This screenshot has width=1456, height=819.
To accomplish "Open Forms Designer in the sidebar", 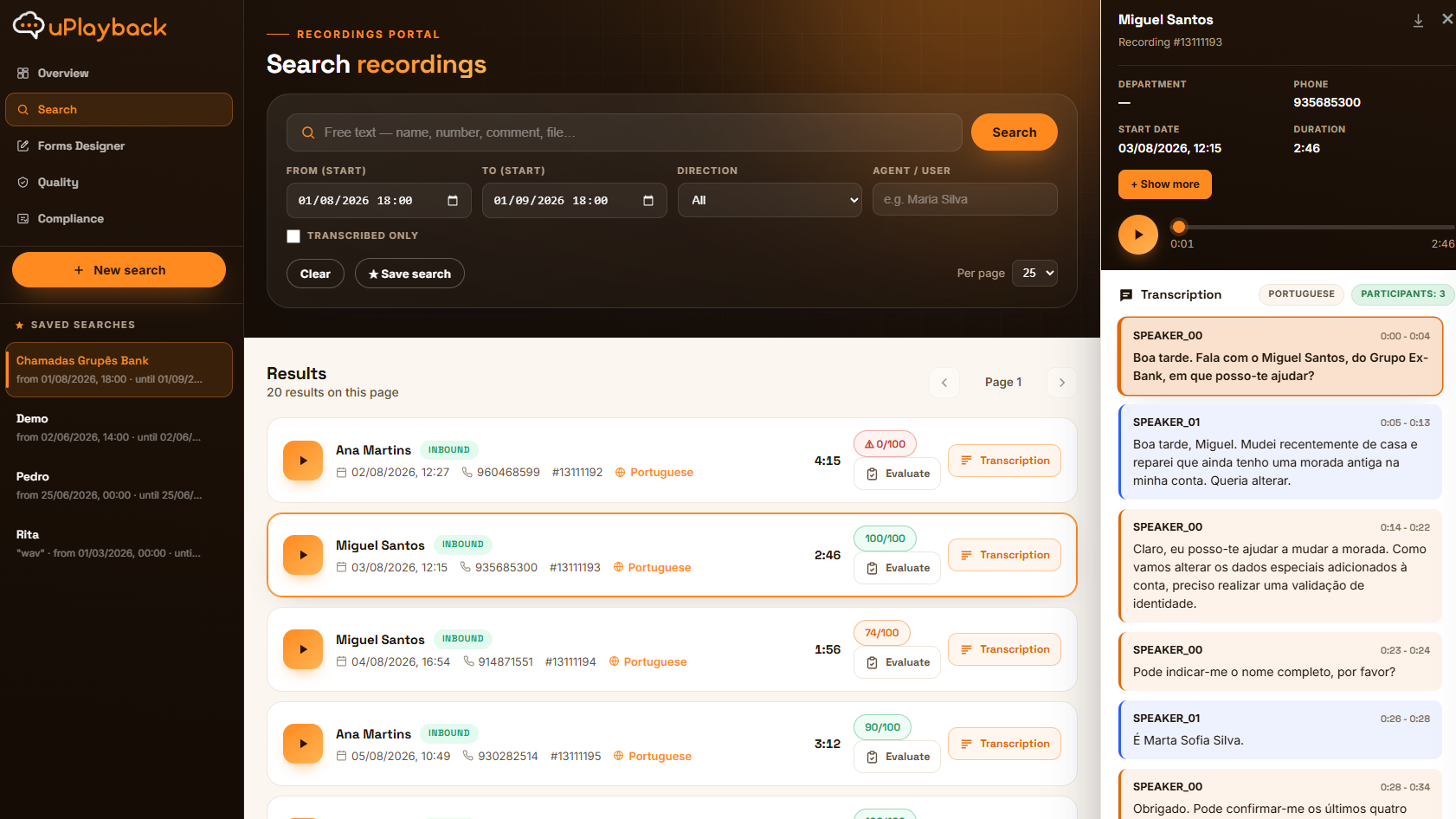I will [x=119, y=146].
